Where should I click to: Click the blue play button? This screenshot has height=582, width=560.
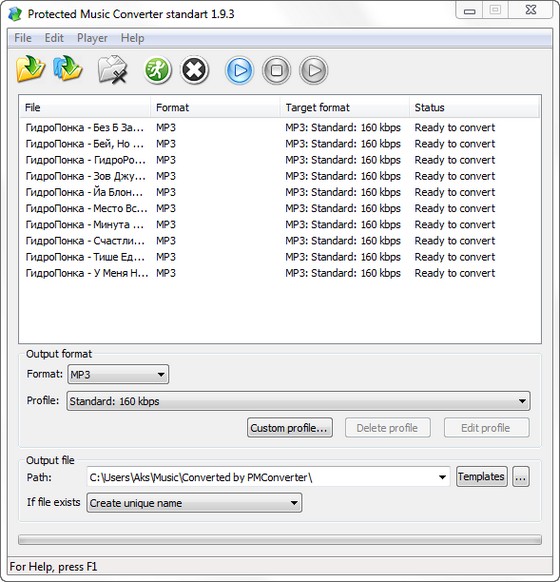(x=239, y=70)
